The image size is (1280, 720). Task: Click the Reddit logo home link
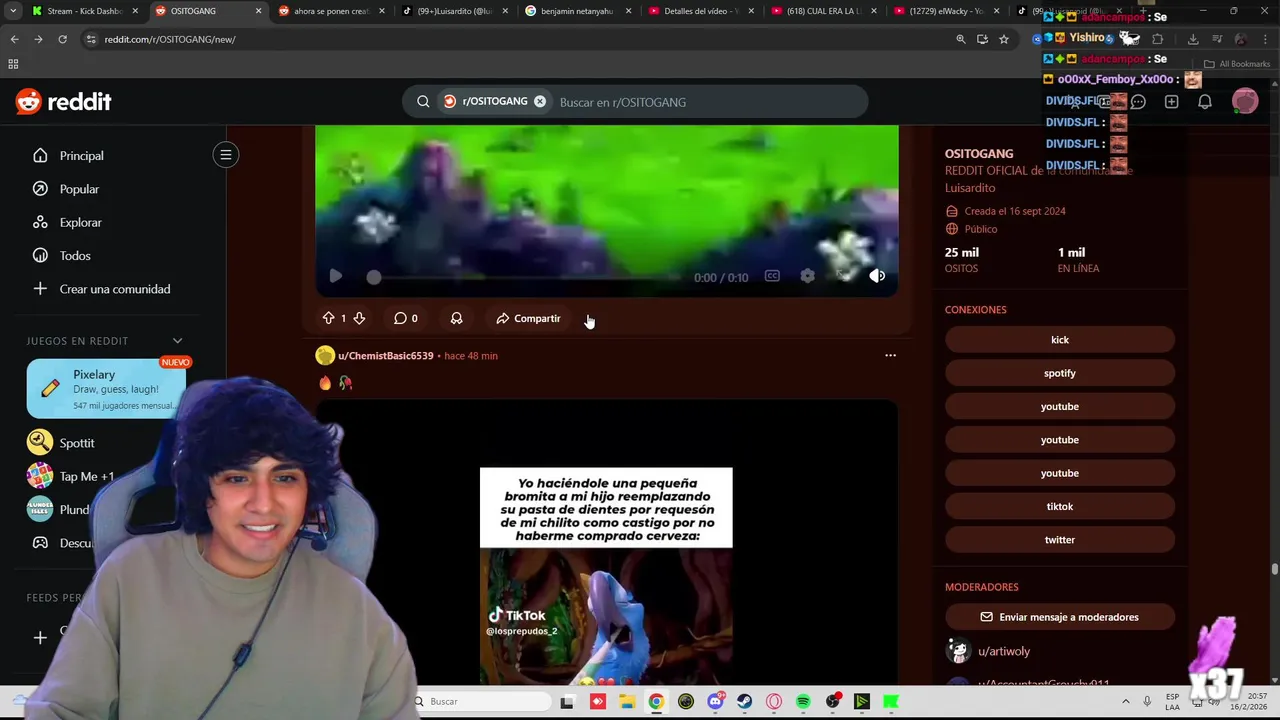tap(64, 102)
